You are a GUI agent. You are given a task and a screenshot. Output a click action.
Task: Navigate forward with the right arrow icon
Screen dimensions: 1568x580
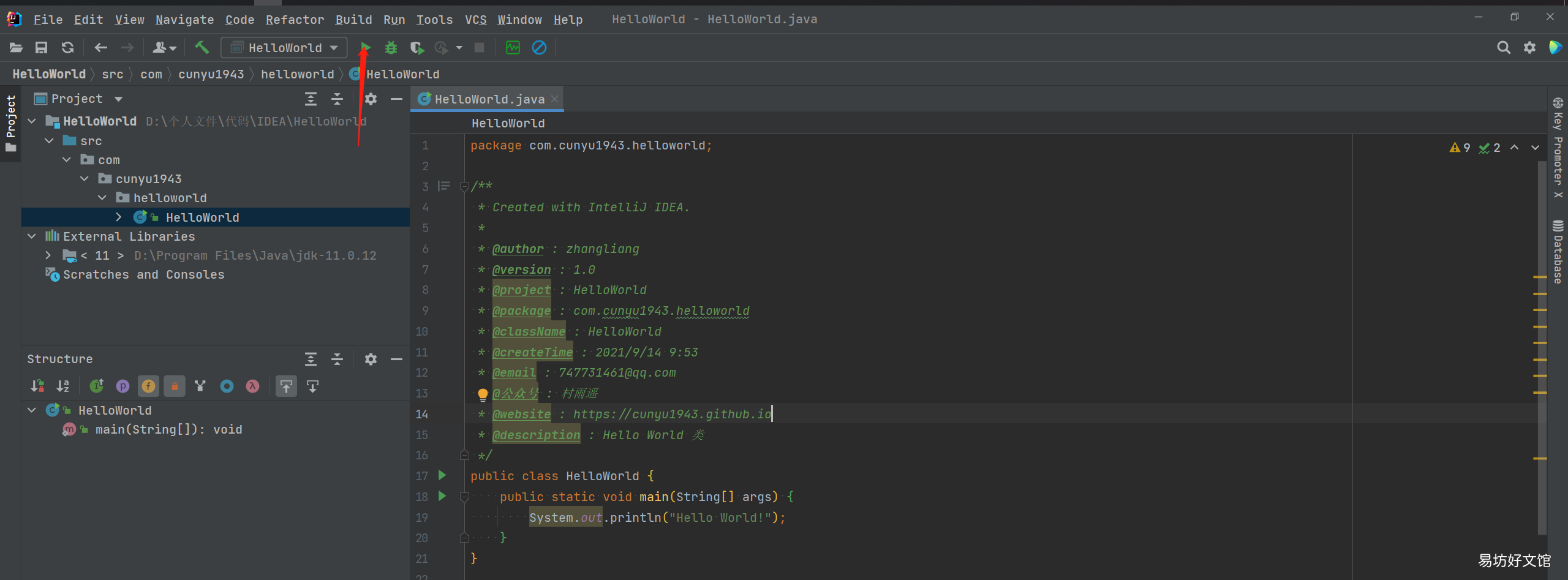pyautogui.click(x=127, y=48)
